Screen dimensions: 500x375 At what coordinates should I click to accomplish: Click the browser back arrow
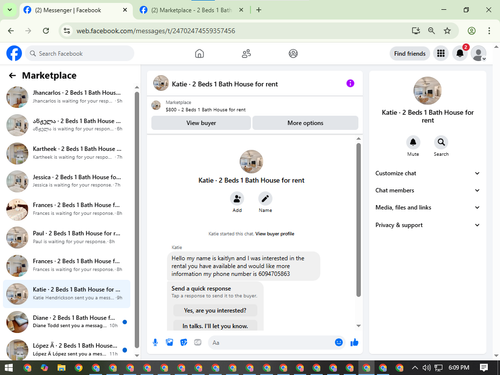pyautogui.click(x=11, y=31)
